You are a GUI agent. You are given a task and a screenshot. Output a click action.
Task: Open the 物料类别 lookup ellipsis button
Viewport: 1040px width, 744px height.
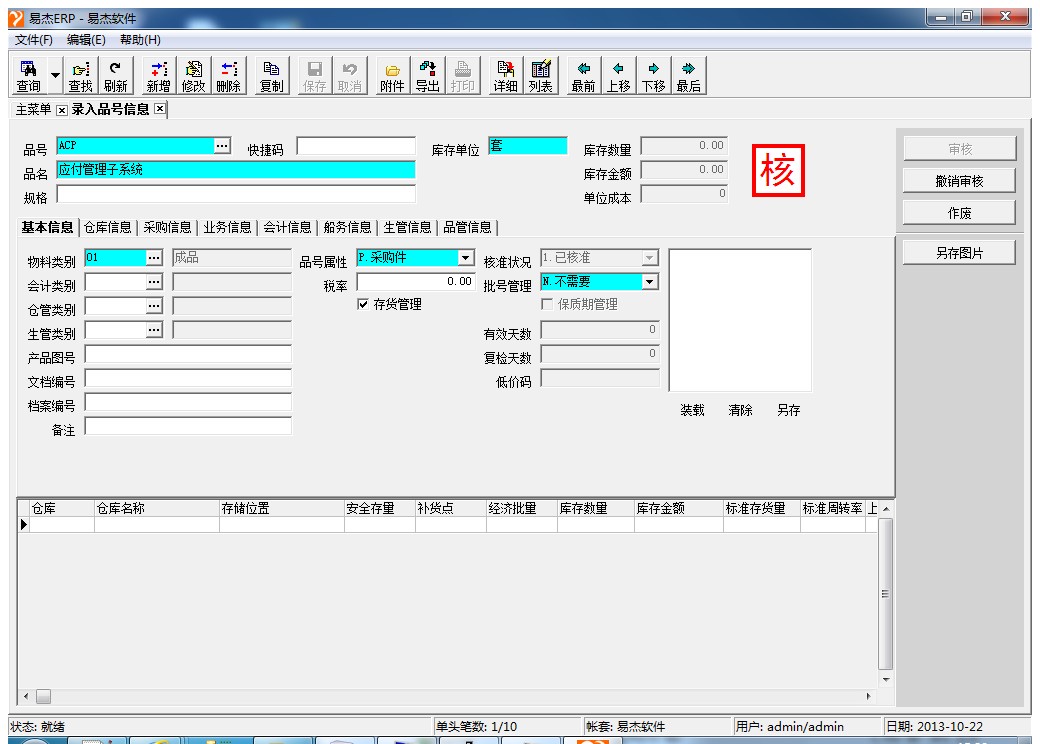pyautogui.click(x=154, y=258)
